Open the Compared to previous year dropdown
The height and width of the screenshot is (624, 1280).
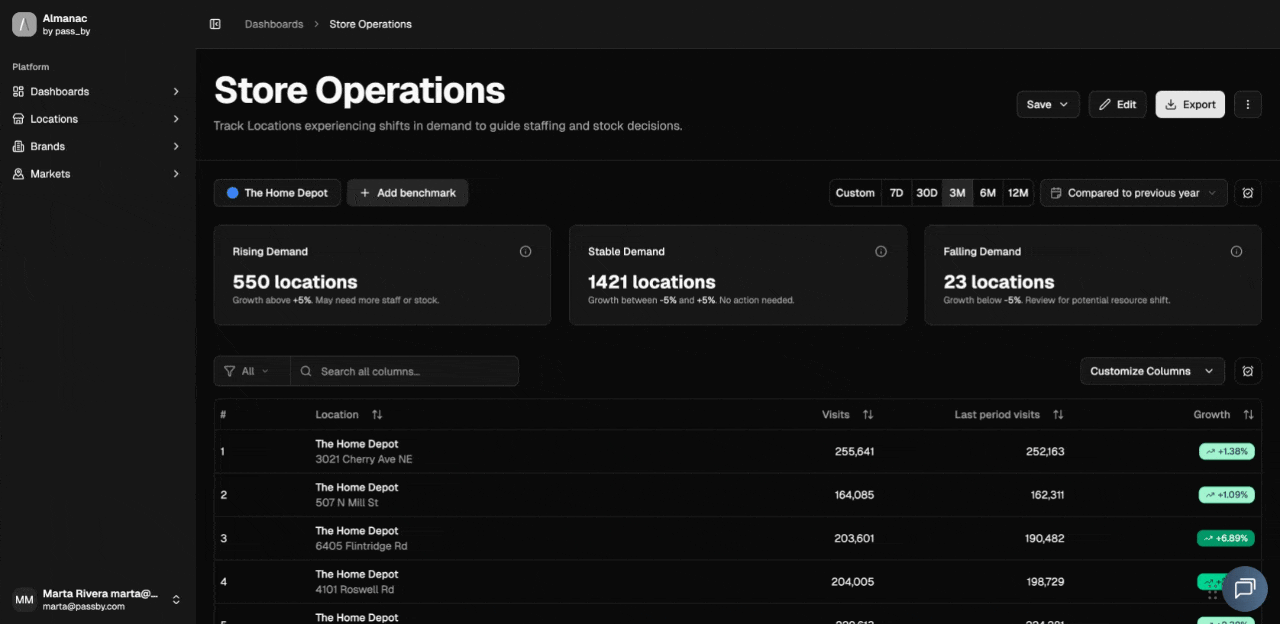tap(1133, 193)
